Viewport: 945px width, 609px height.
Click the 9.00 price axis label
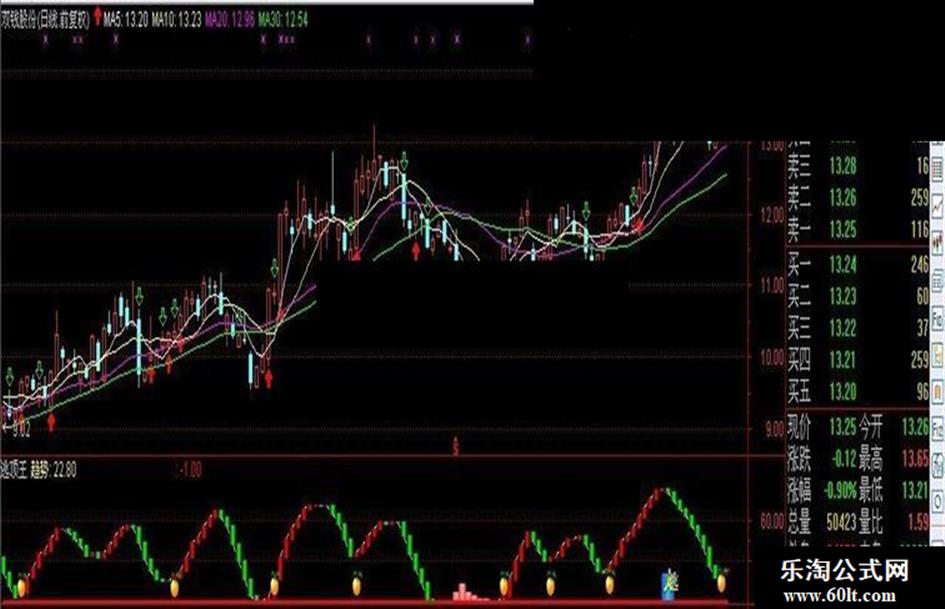774,429
